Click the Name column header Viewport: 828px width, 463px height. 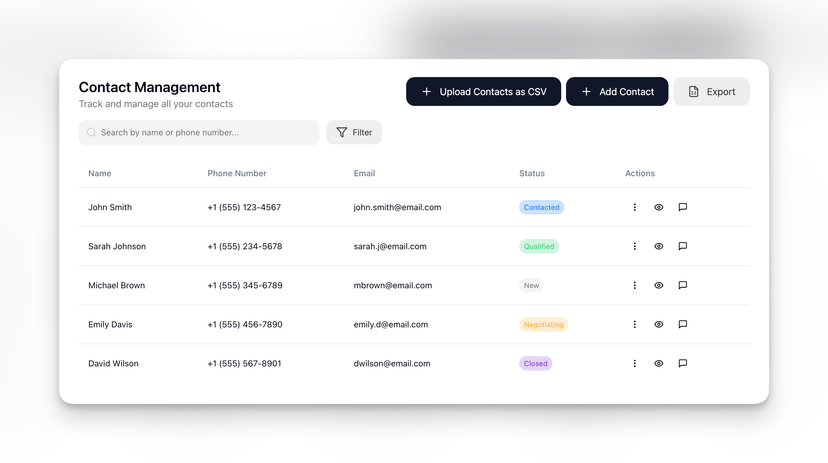(x=100, y=173)
